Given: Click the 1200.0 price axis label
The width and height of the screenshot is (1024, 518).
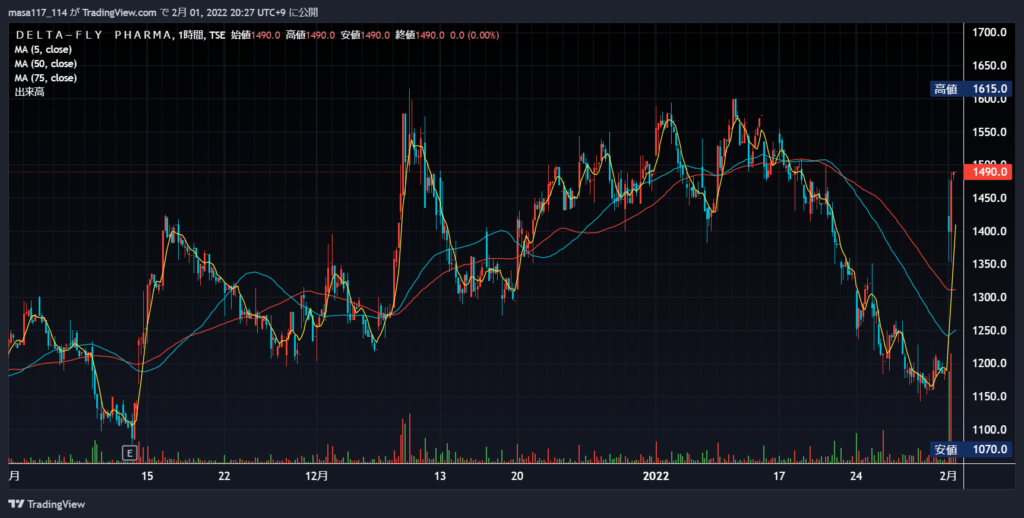Looking at the screenshot, I should [x=989, y=363].
